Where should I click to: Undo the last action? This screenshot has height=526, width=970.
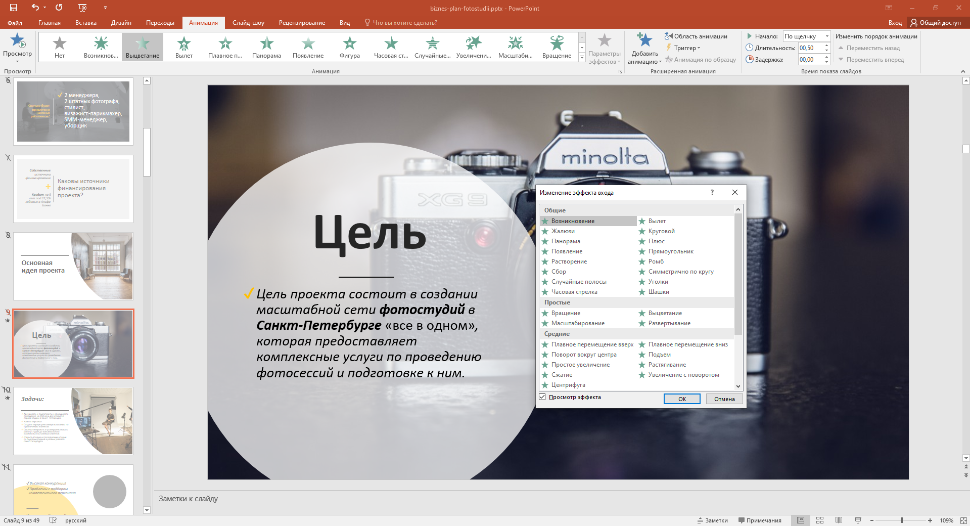point(35,7)
